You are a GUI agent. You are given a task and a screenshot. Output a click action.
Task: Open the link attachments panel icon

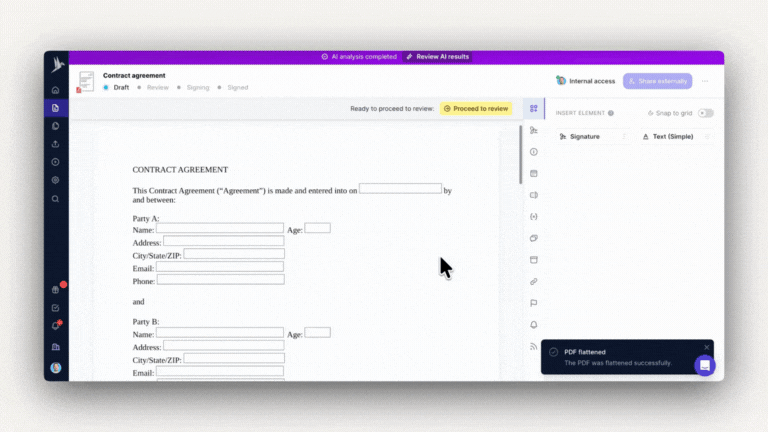click(x=534, y=281)
